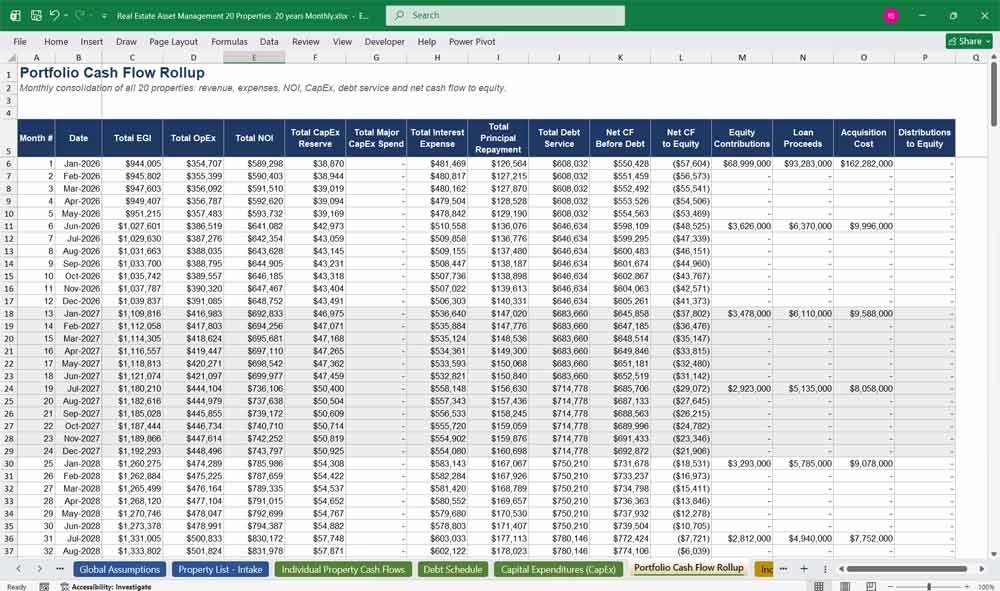Open the Data ribbon tab
The width and height of the screenshot is (1000, 591).
click(269, 41)
